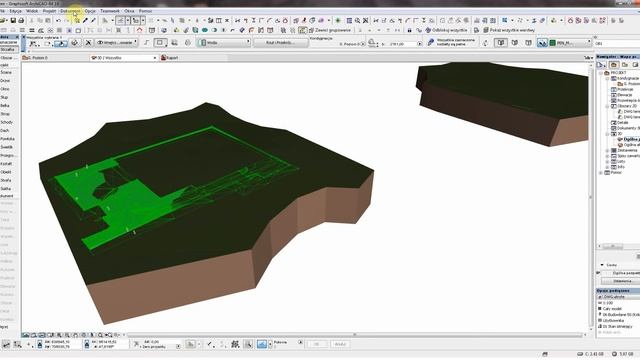The height and width of the screenshot is (360, 640).
Task: Click Odblokuj wszystkie button
Action: pyautogui.click(x=446, y=30)
